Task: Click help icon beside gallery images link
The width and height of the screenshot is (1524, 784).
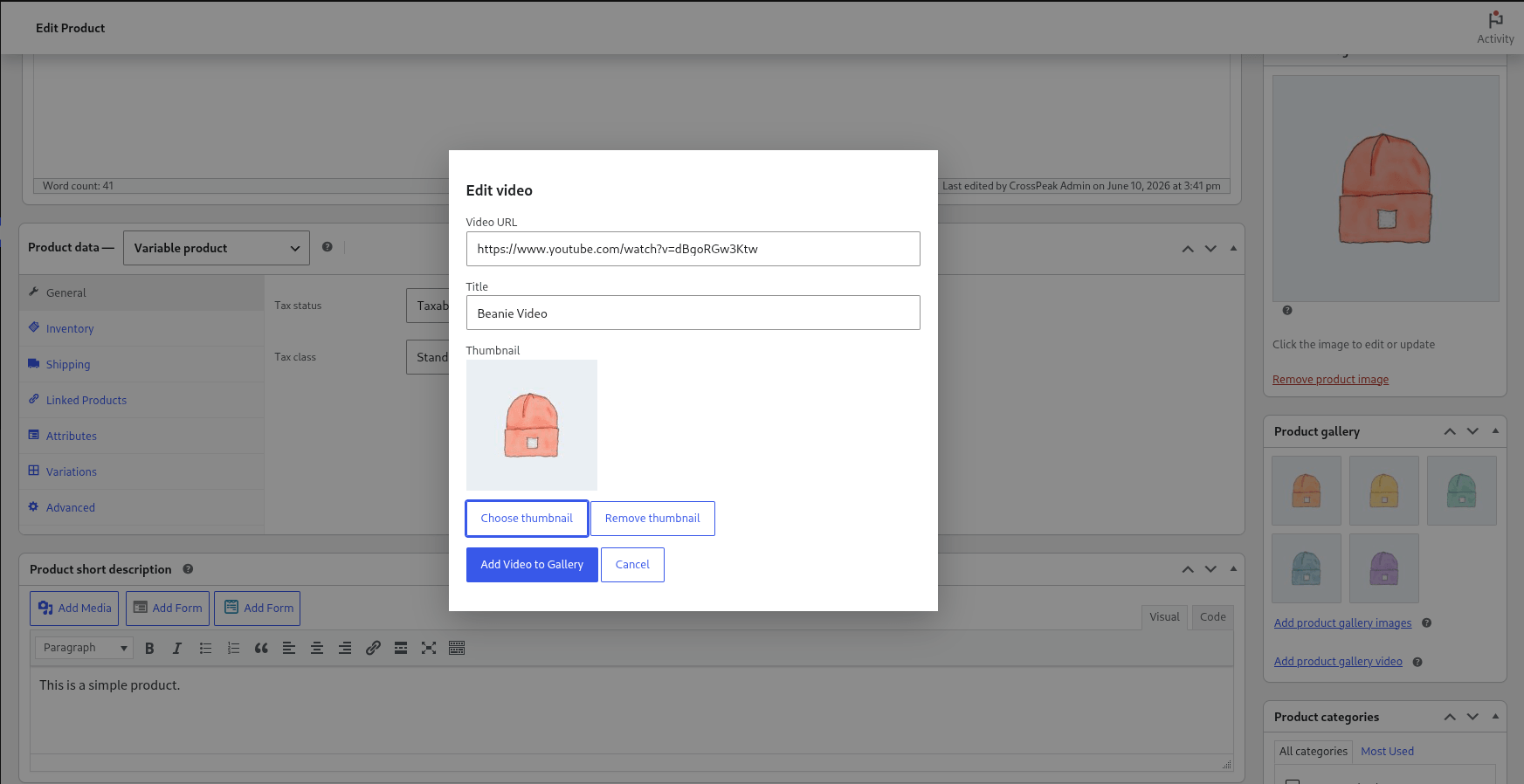Action: tap(1426, 623)
